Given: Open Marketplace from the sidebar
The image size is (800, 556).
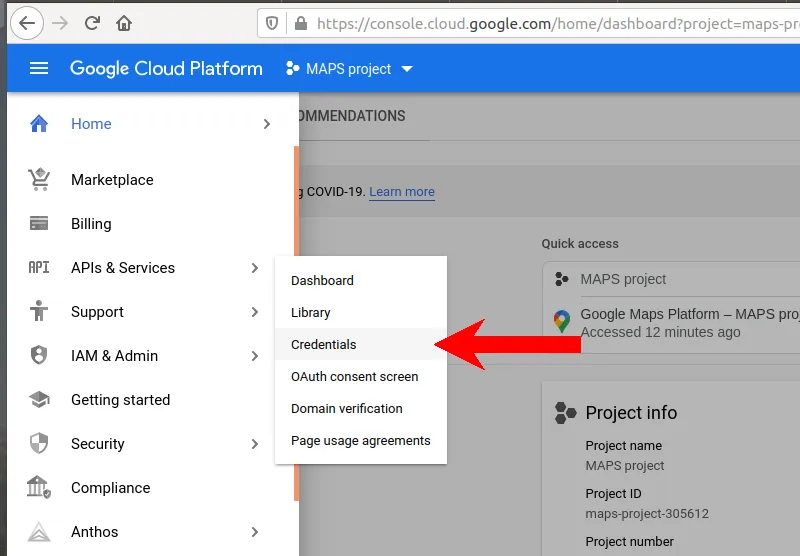Looking at the screenshot, I should 112,180.
